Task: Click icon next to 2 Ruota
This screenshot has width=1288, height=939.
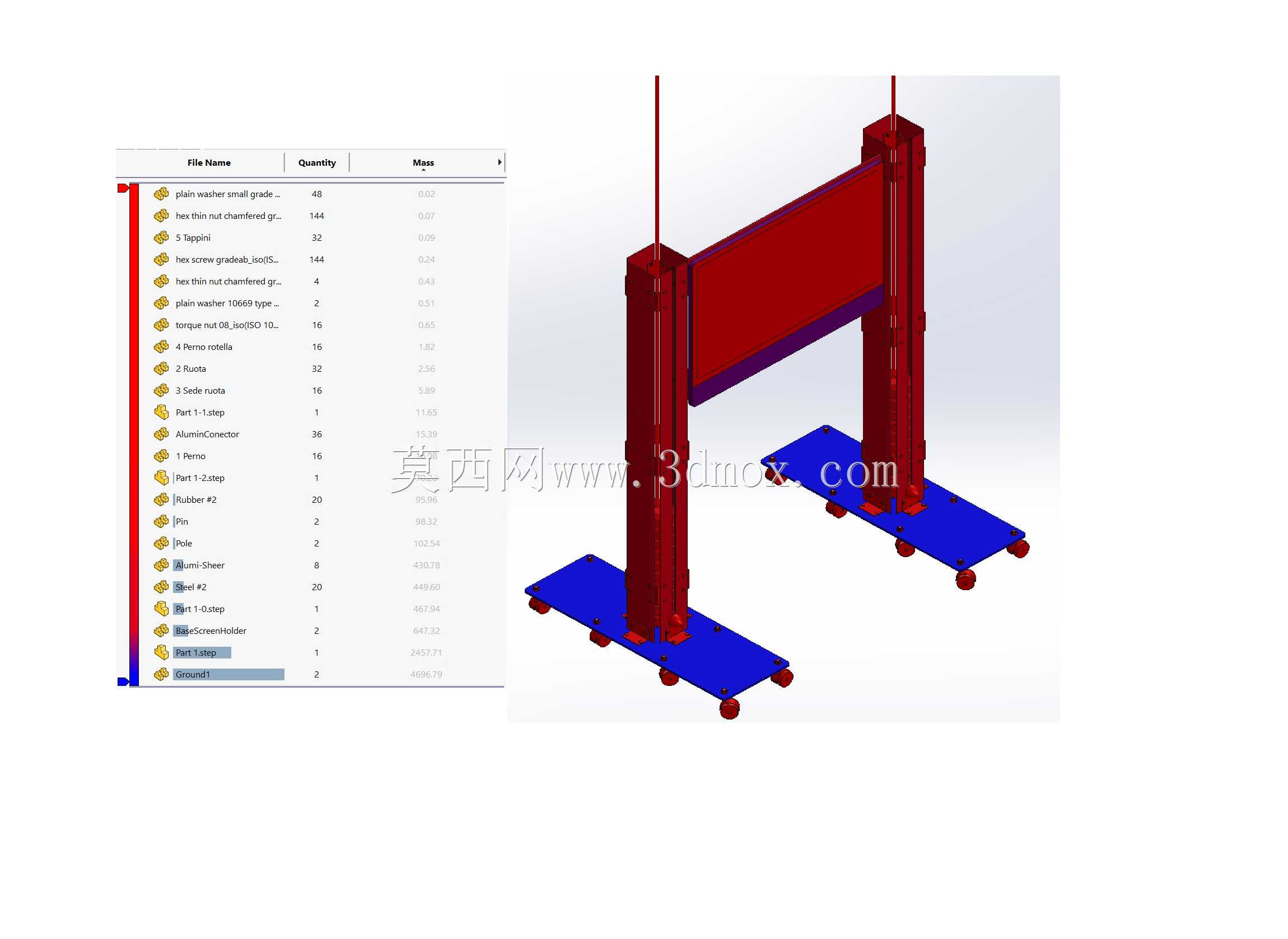Action: click(161, 368)
